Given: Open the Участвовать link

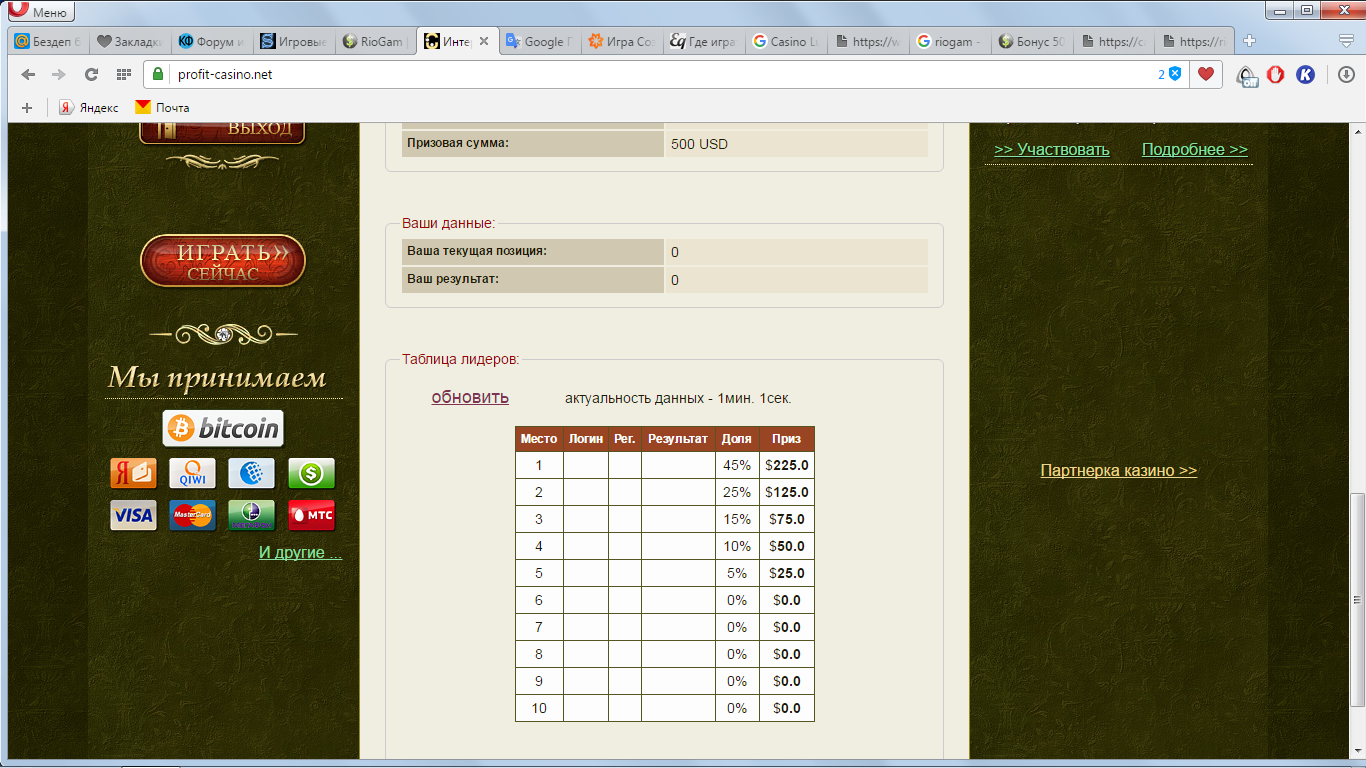Looking at the screenshot, I should click(1052, 149).
